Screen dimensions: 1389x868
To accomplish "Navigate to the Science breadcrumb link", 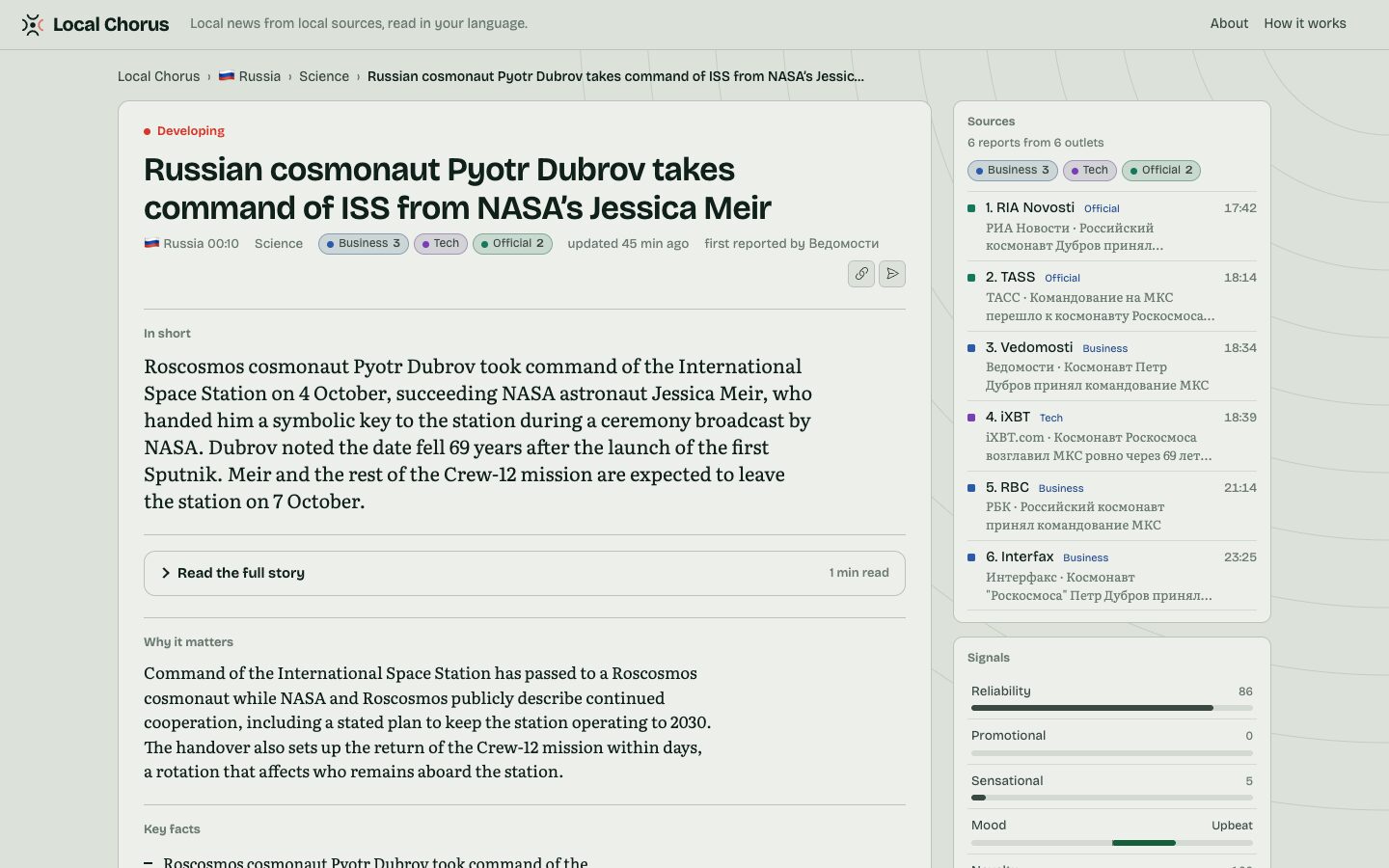I will [x=324, y=76].
